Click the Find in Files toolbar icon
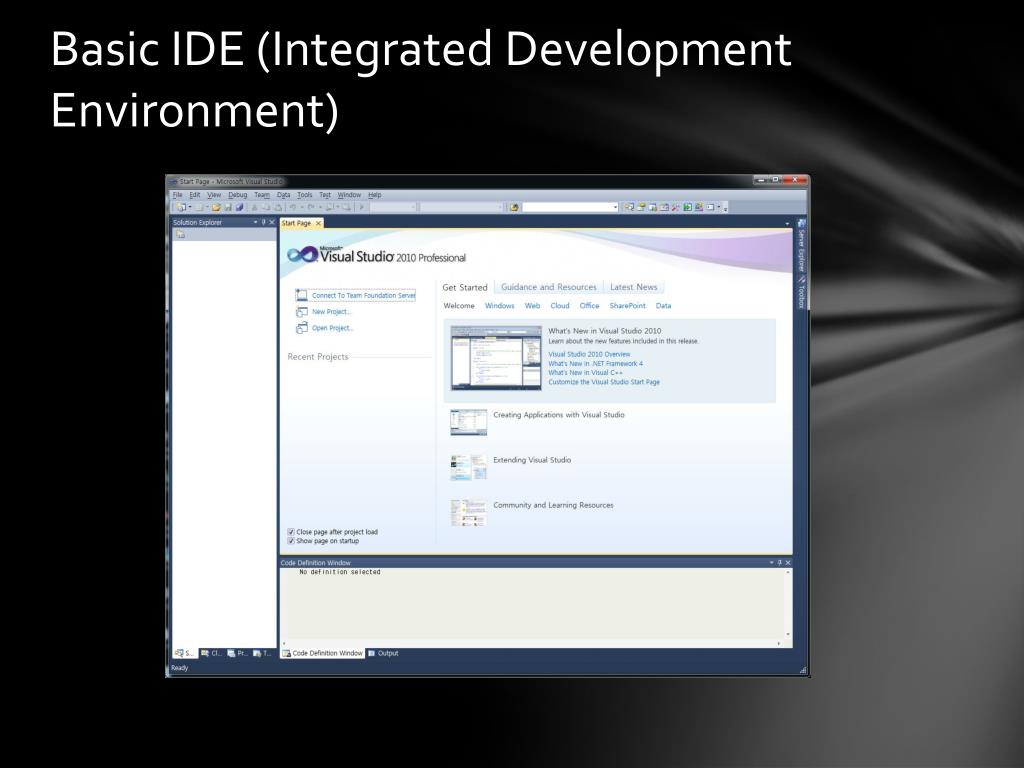1024x768 pixels. tap(515, 207)
